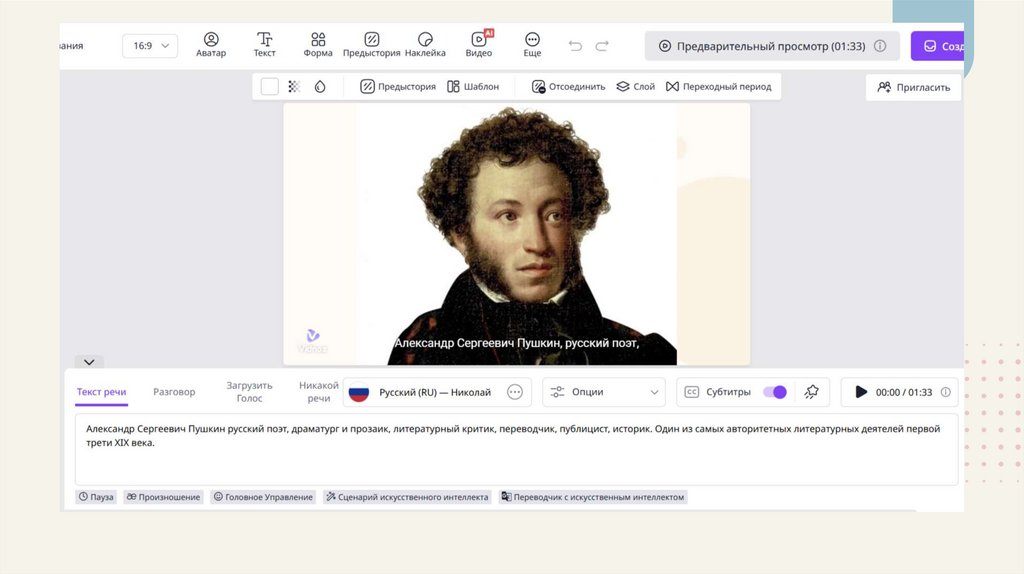The image size is (1024, 574).
Task: Click Отсоединить detach option
Action: pyautogui.click(x=568, y=86)
